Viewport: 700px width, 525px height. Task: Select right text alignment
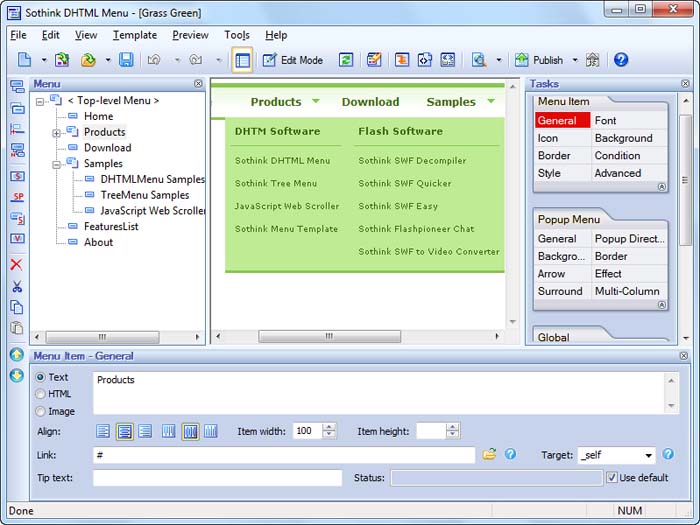(x=145, y=431)
